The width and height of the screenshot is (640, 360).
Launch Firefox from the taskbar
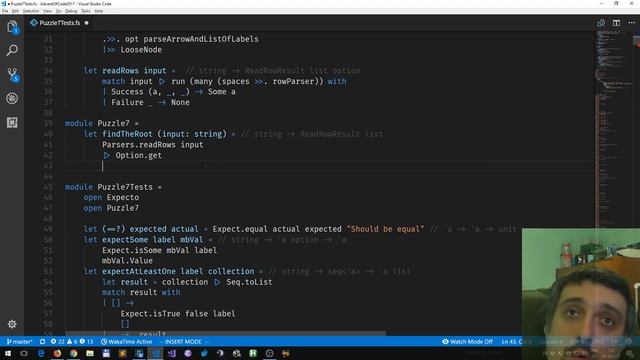pos(57,353)
